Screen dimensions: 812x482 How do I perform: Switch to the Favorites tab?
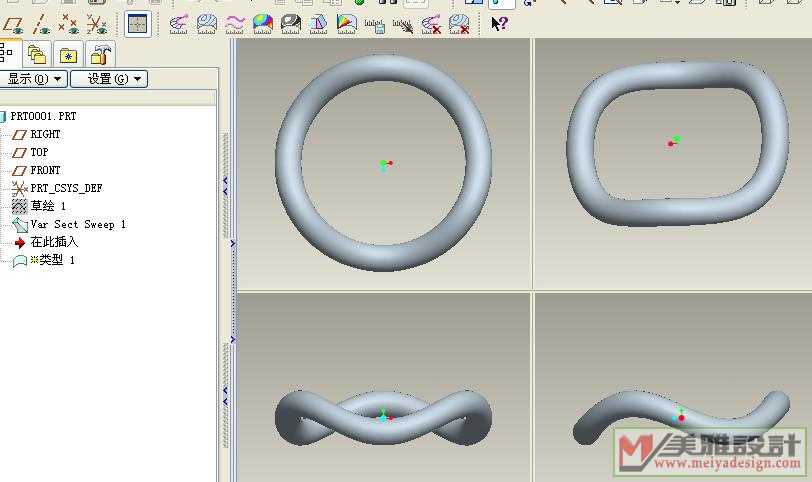point(68,54)
